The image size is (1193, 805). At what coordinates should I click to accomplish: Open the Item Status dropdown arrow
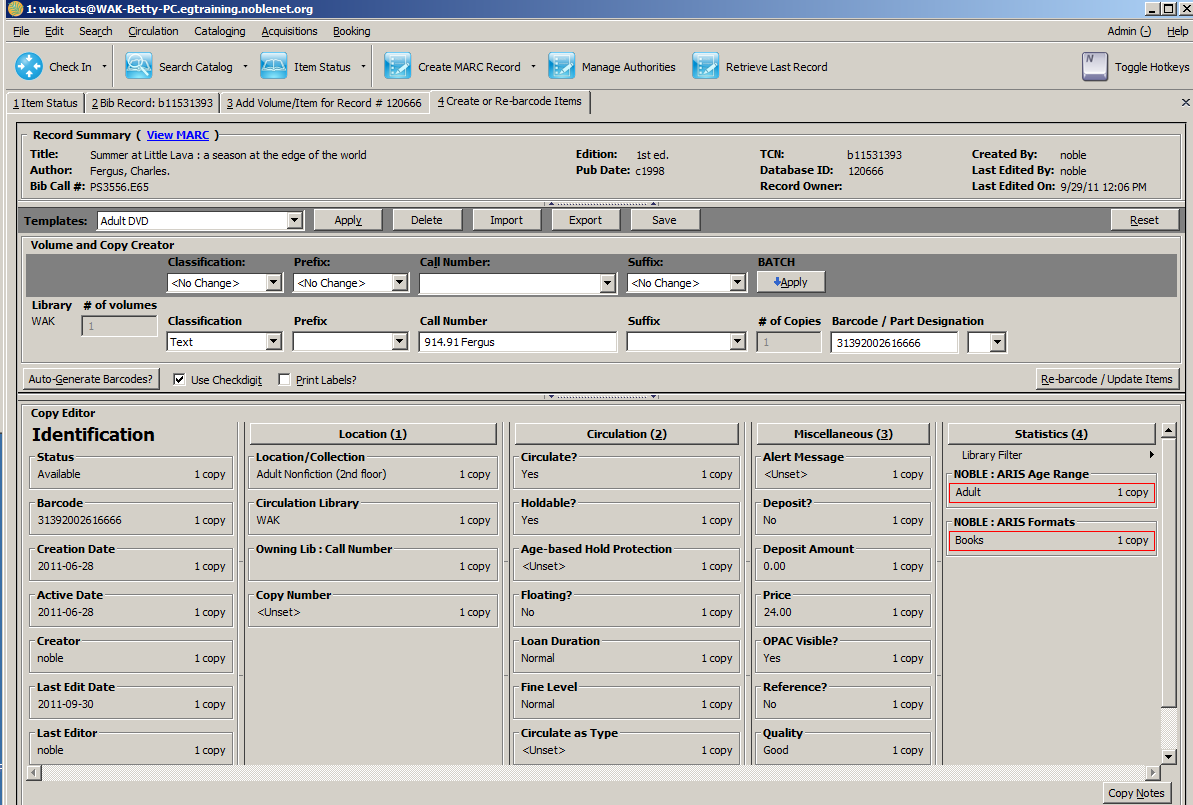coord(363,67)
